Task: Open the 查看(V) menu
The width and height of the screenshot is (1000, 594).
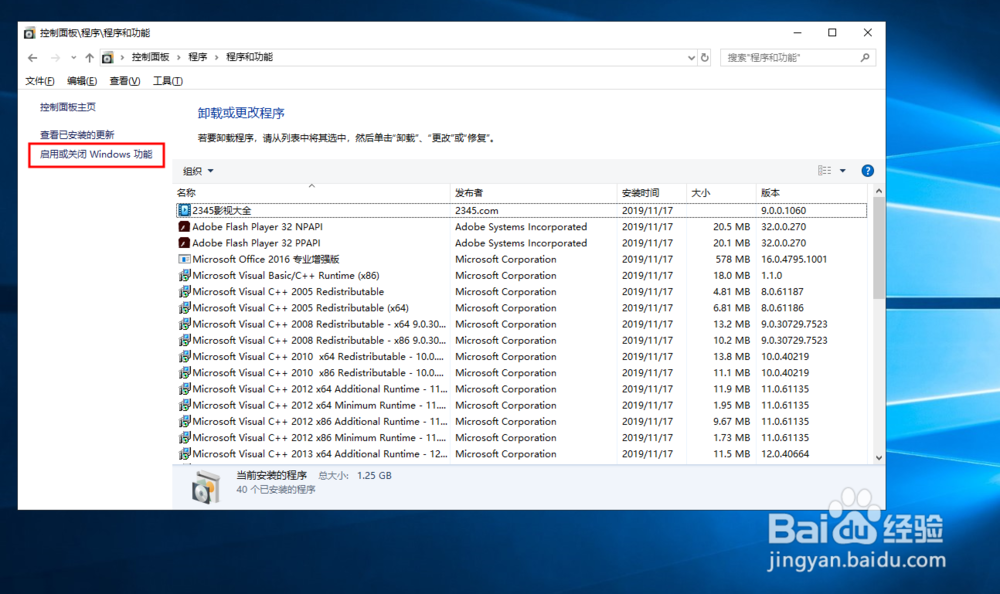Action: coord(124,81)
